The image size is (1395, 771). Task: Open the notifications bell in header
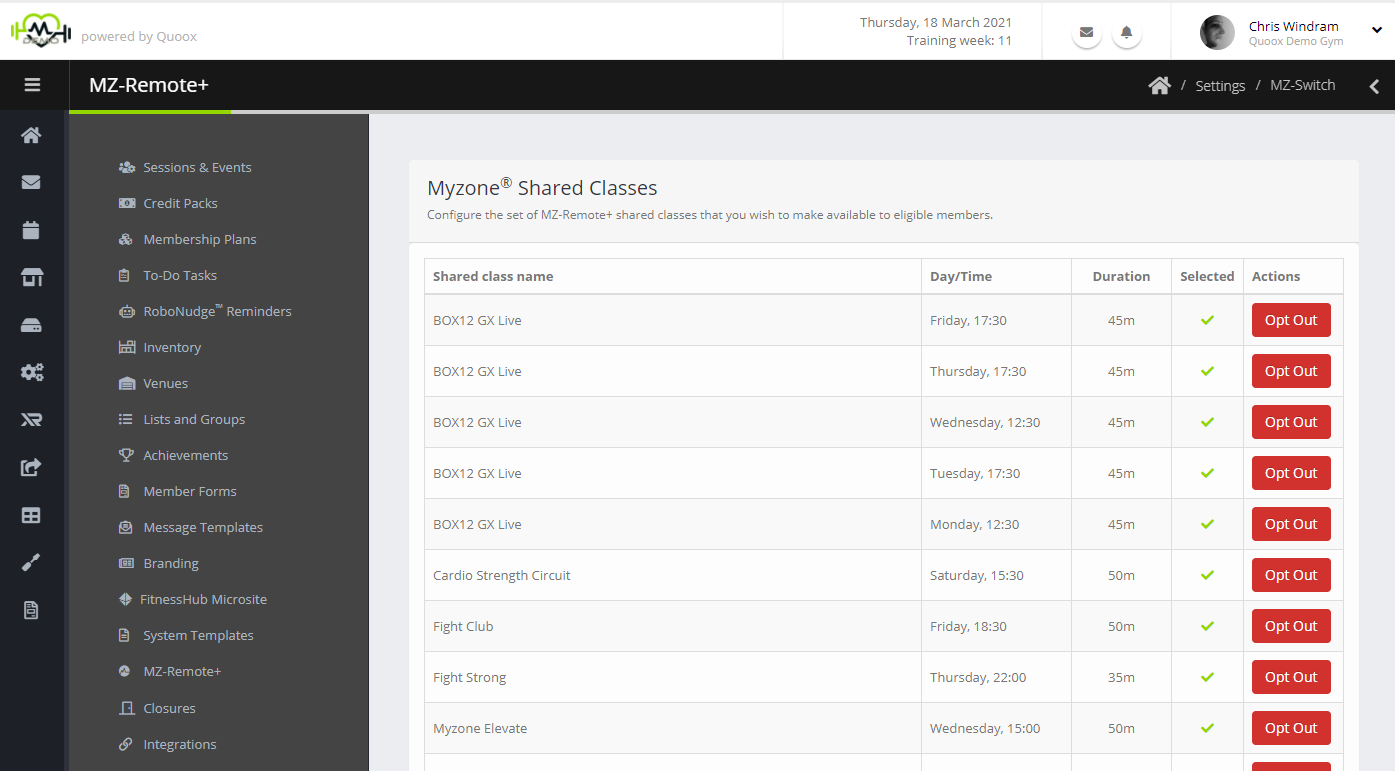point(1127,32)
